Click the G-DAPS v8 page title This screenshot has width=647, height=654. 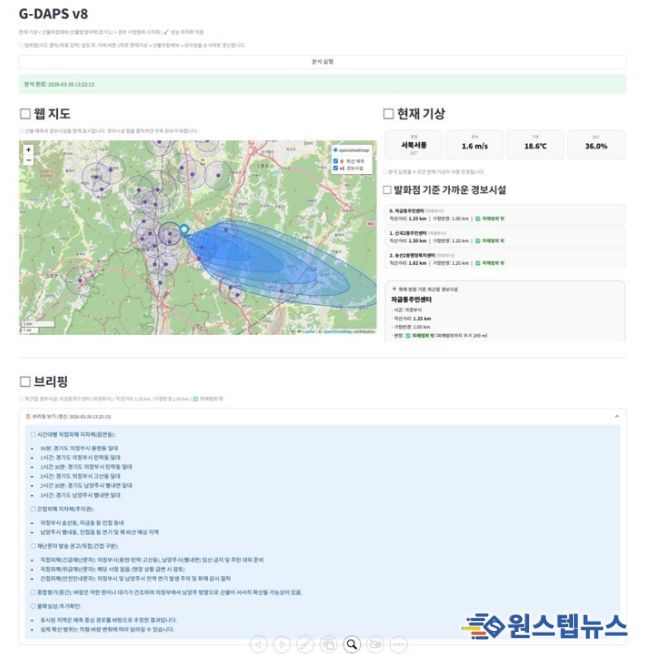click(x=53, y=14)
